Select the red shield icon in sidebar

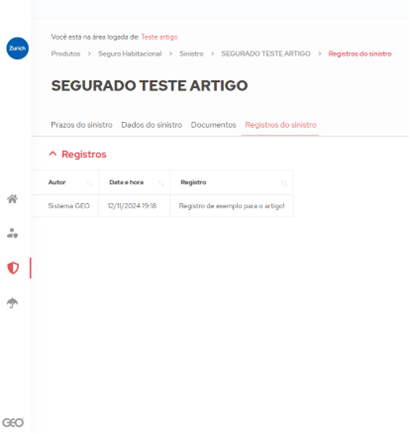pos(13,268)
